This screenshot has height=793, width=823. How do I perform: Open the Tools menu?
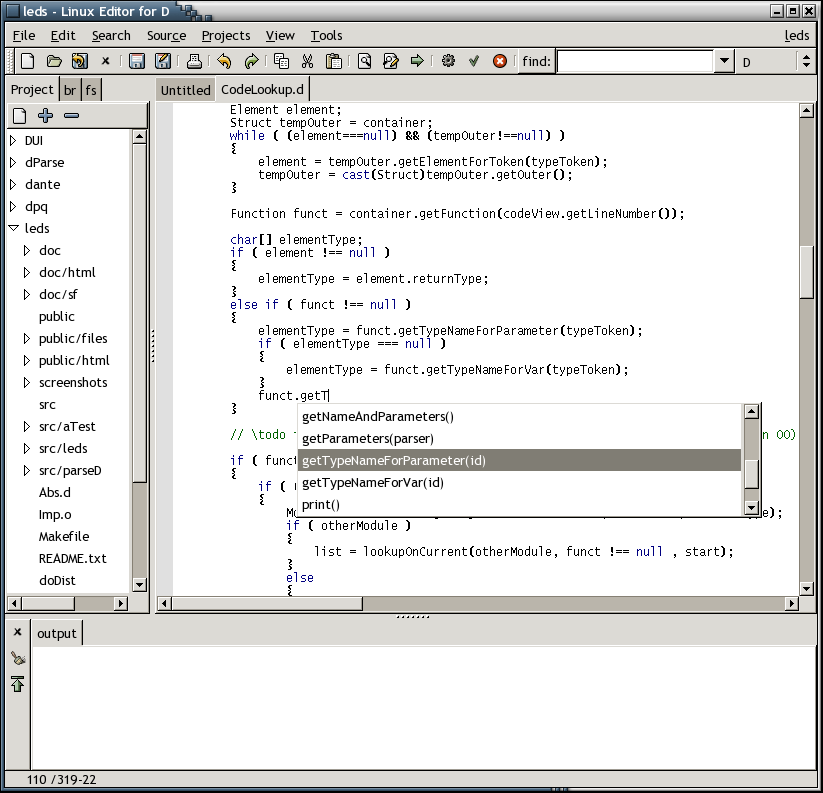pos(326,35)
